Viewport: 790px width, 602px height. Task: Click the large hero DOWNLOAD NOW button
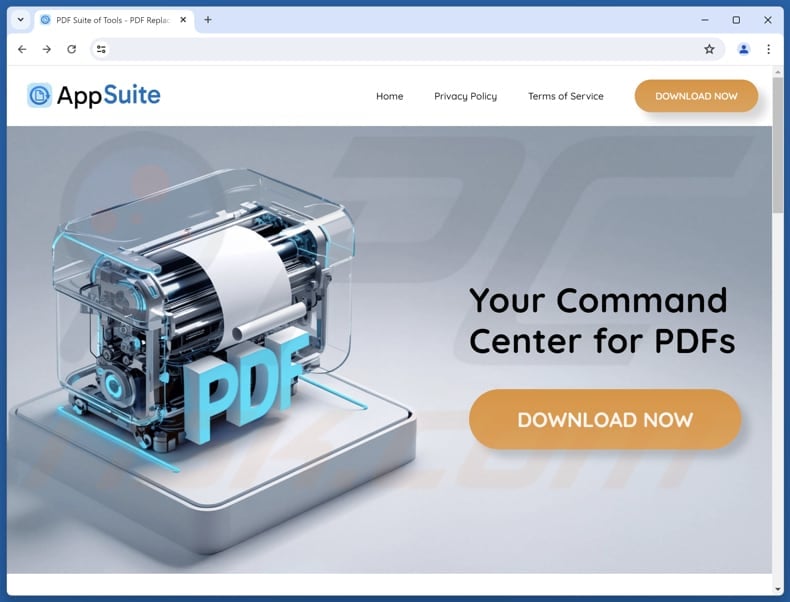605,419
